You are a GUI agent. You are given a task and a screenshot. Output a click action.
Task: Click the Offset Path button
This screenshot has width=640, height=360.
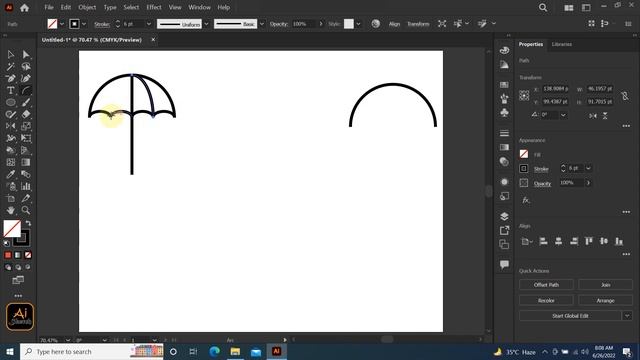click(x=546, y=285)
